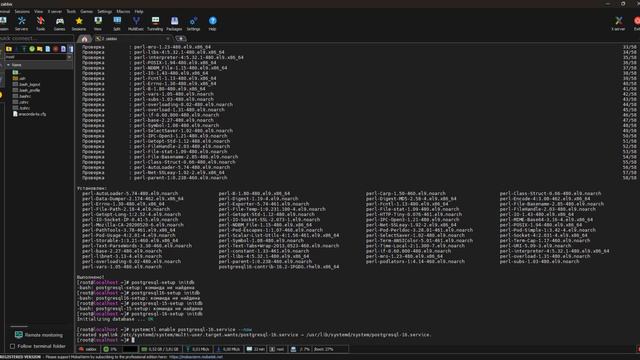
Task: Click the Remote monitoring button label
Action: pos(44,335)
